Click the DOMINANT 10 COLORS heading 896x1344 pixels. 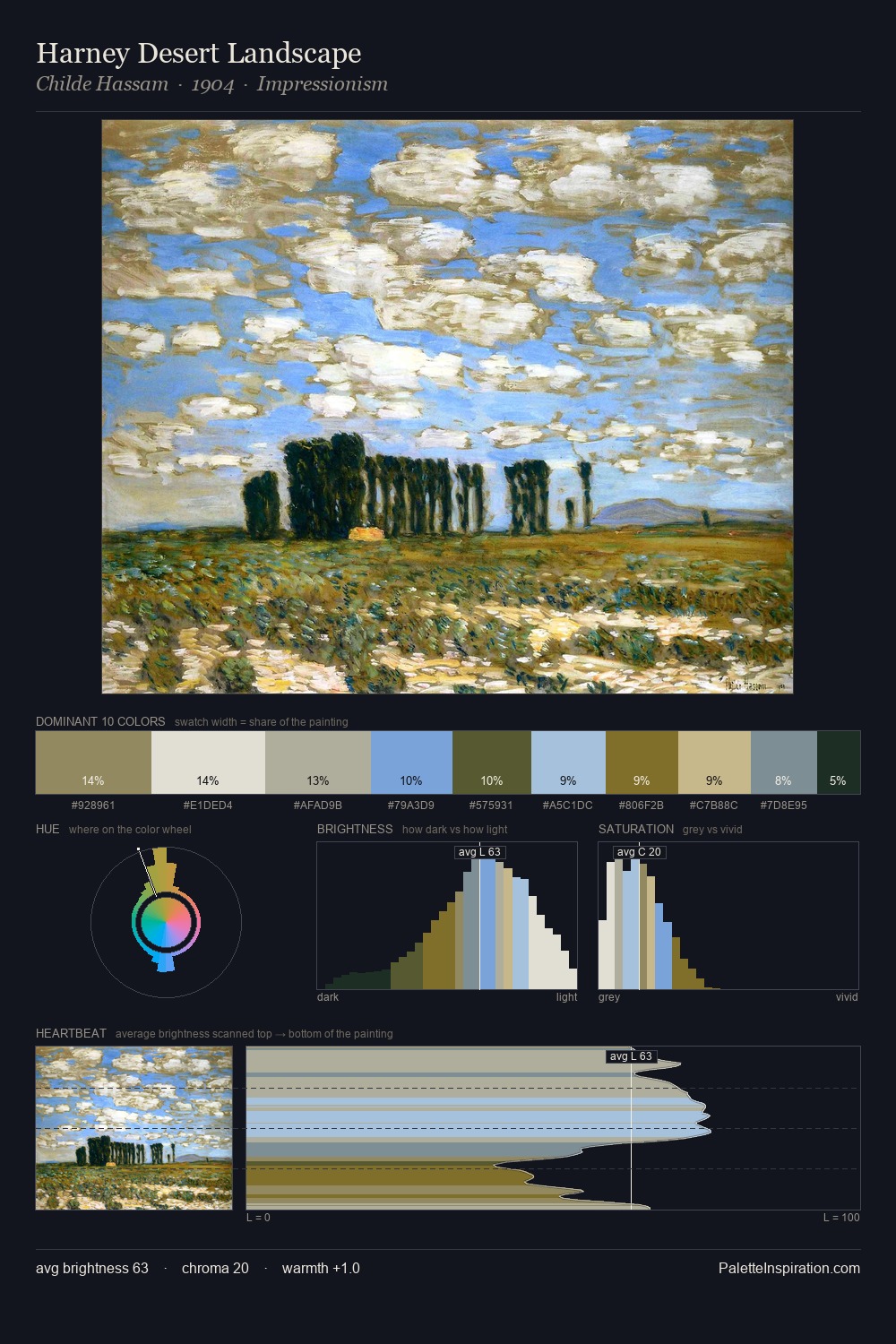[100, 721]
